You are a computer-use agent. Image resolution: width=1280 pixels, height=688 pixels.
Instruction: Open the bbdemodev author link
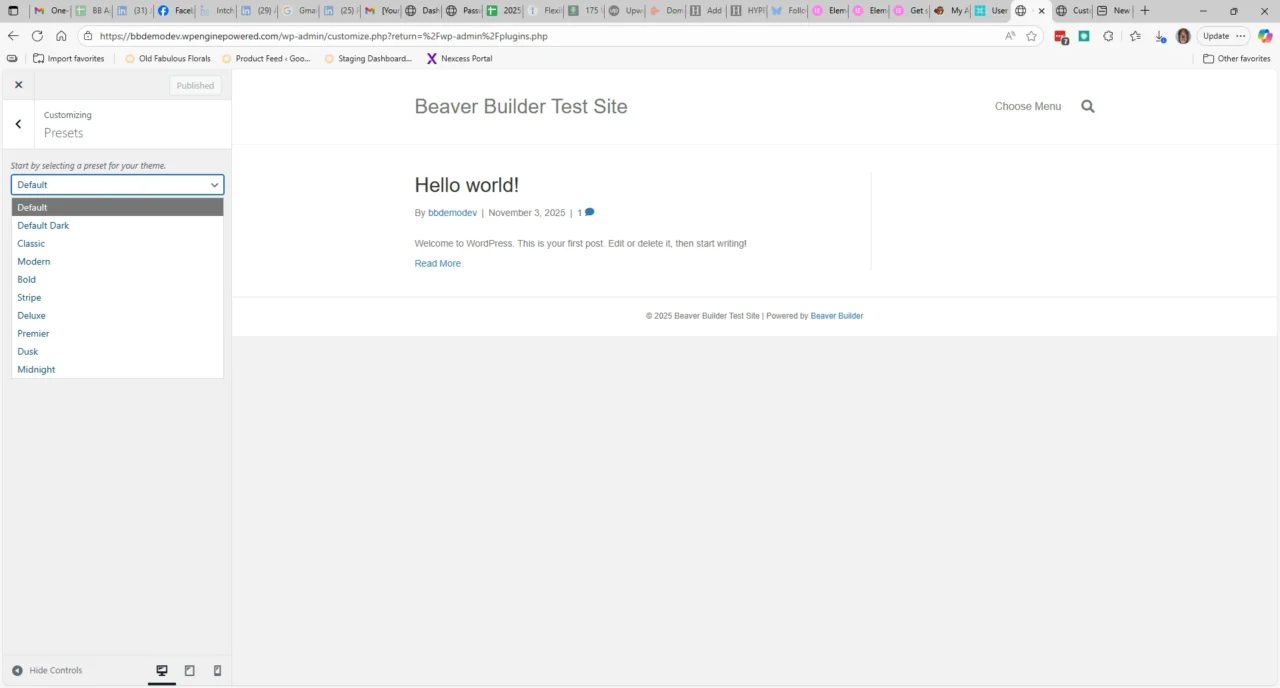pos(452,212)
